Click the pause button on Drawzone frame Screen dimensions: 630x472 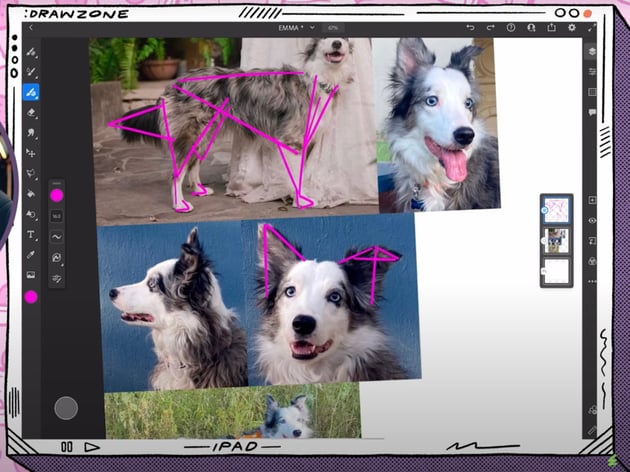(x=67, y=447)
